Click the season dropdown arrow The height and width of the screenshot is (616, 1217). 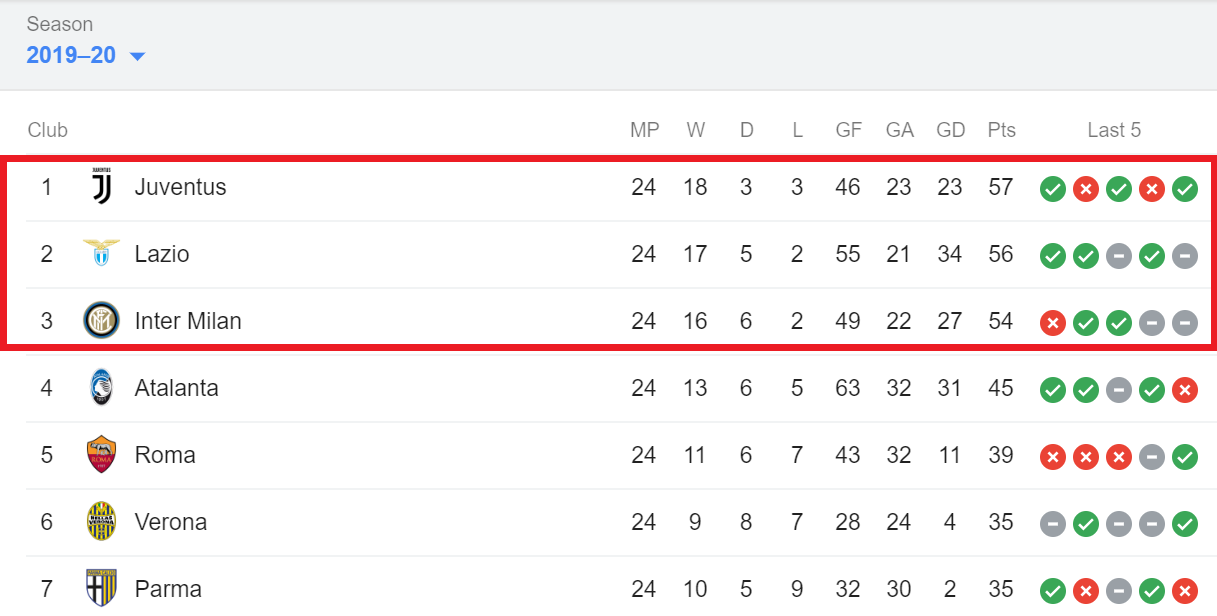pyautogui.click(x=137, y=56)
